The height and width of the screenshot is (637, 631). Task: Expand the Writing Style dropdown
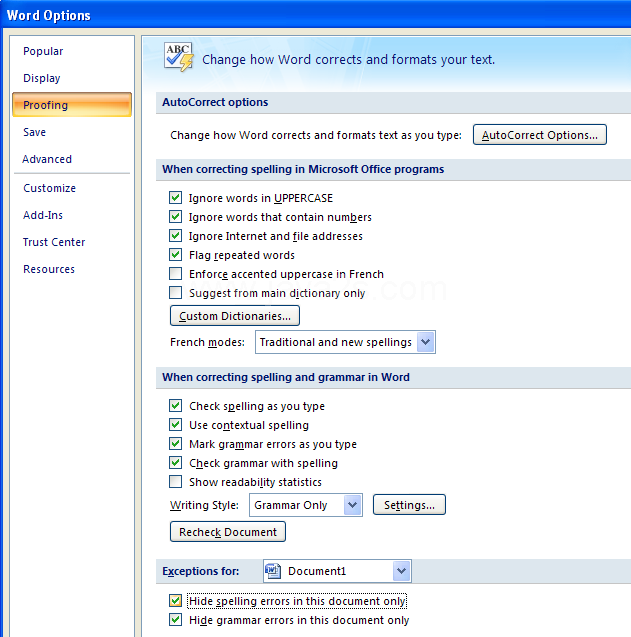[x=306, y=505]
